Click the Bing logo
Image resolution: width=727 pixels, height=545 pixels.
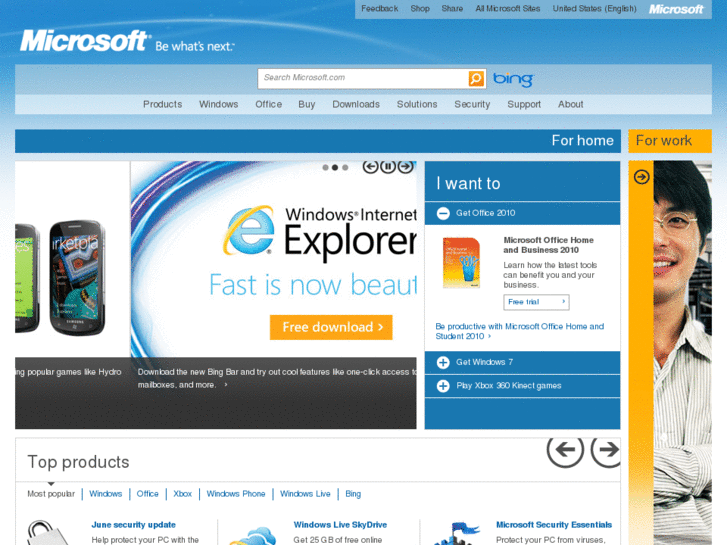(513, 79)
